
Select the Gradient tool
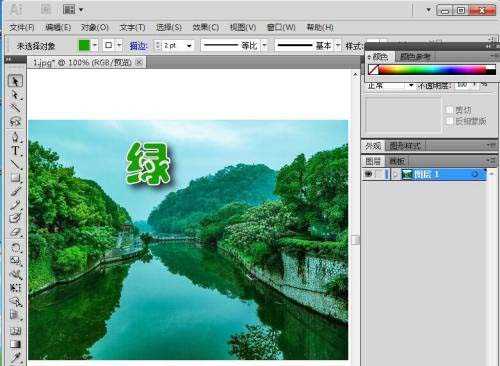pyautogui.click(x=15, y=344)
